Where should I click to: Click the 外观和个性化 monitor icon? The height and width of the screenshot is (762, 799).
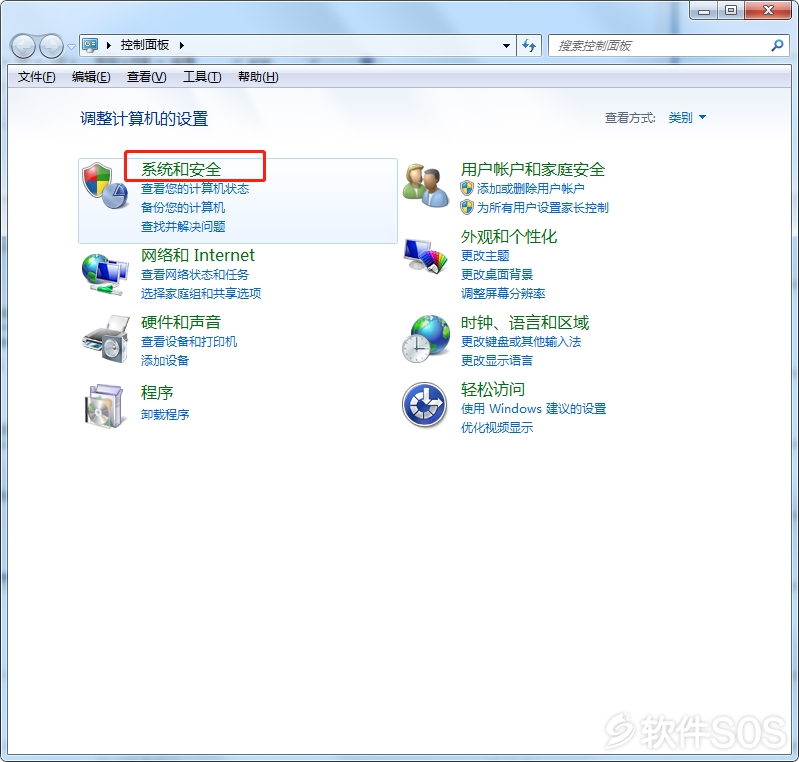pos(425,256)
